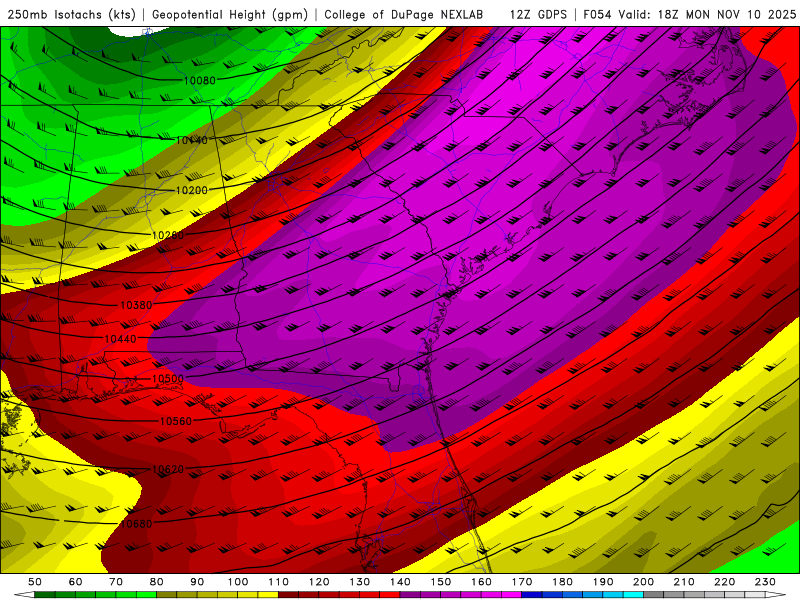Click the 230 value on the legend
This screenshot has height=600, width=800.
click(765, 582)
